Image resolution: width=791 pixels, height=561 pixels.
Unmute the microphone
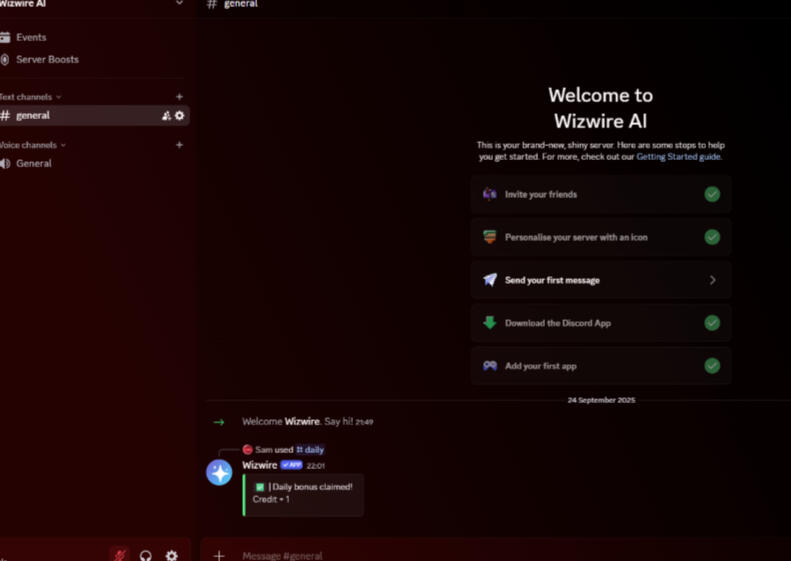tap(119, 555)
